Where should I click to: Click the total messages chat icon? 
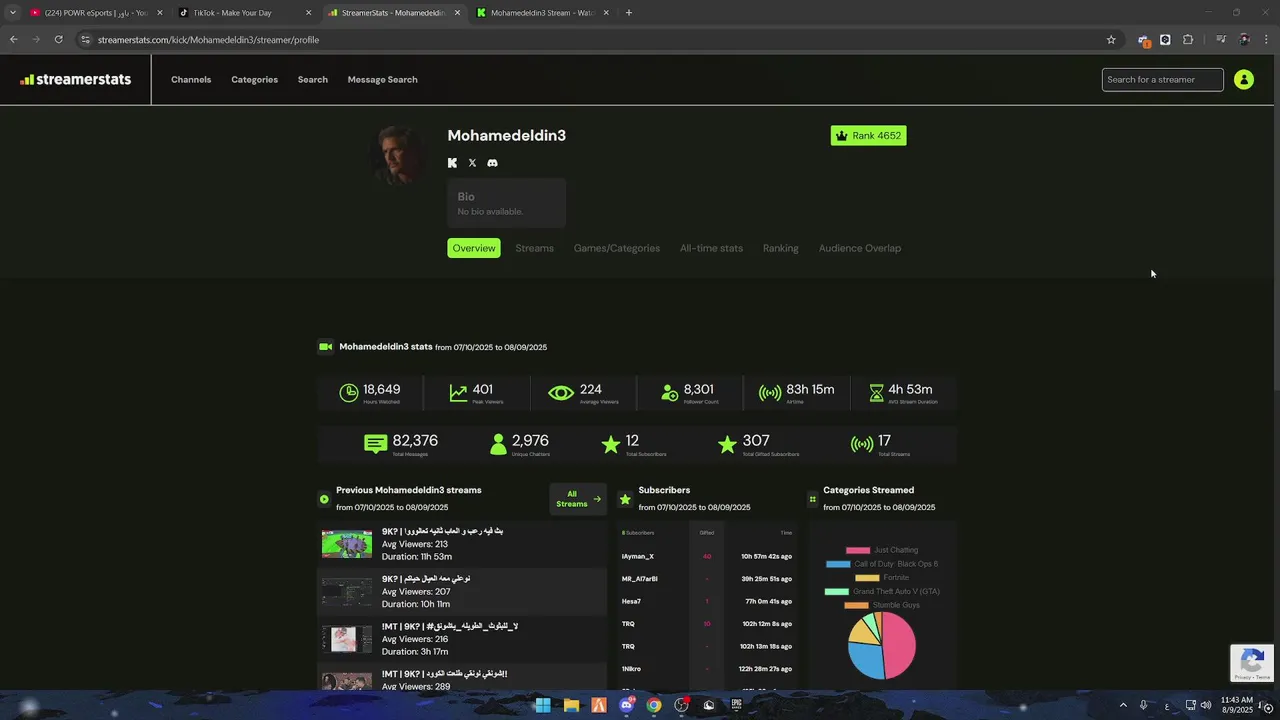click(x=375, y=444)
